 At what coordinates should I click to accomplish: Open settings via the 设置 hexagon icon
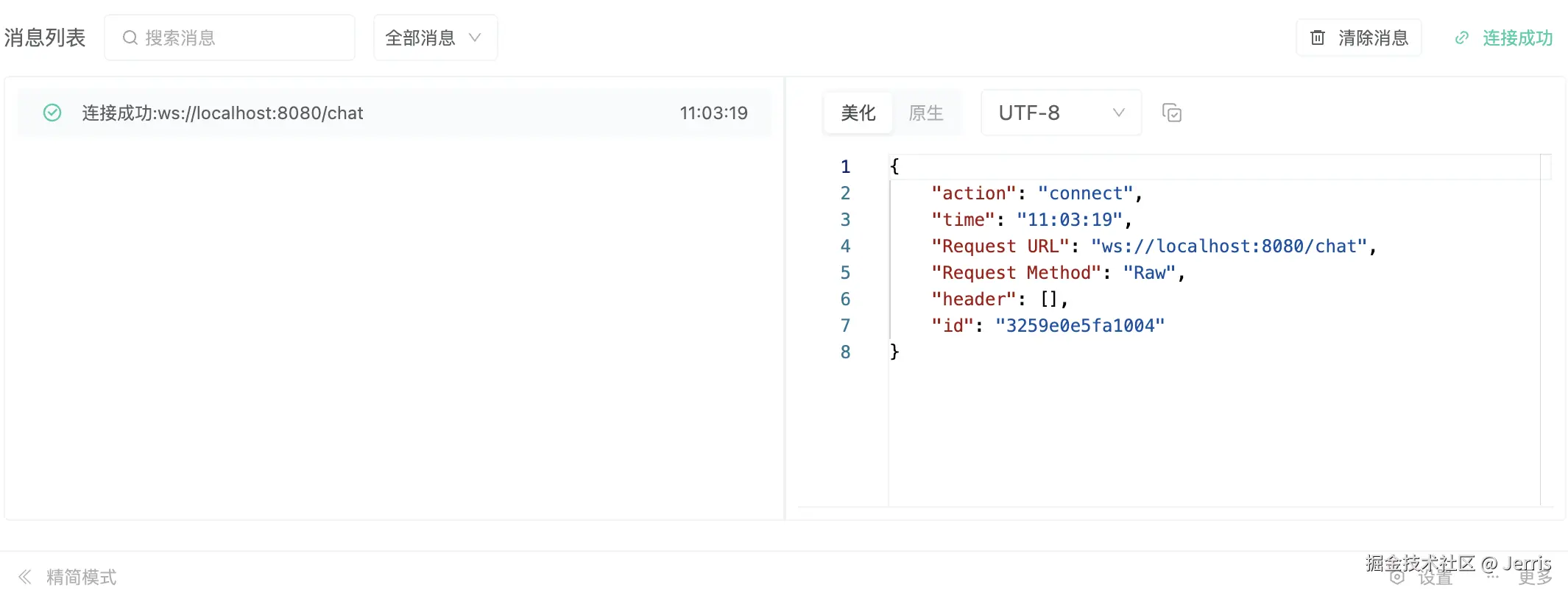pos(1396,577)
